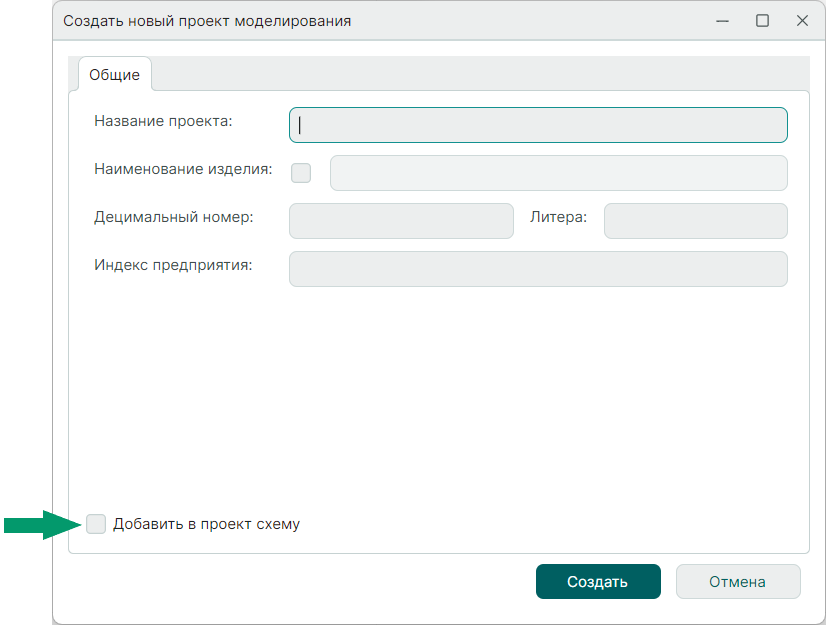Minimize the project creation dialog
This screenshot has height=625, width=828.
coord(722,21)
